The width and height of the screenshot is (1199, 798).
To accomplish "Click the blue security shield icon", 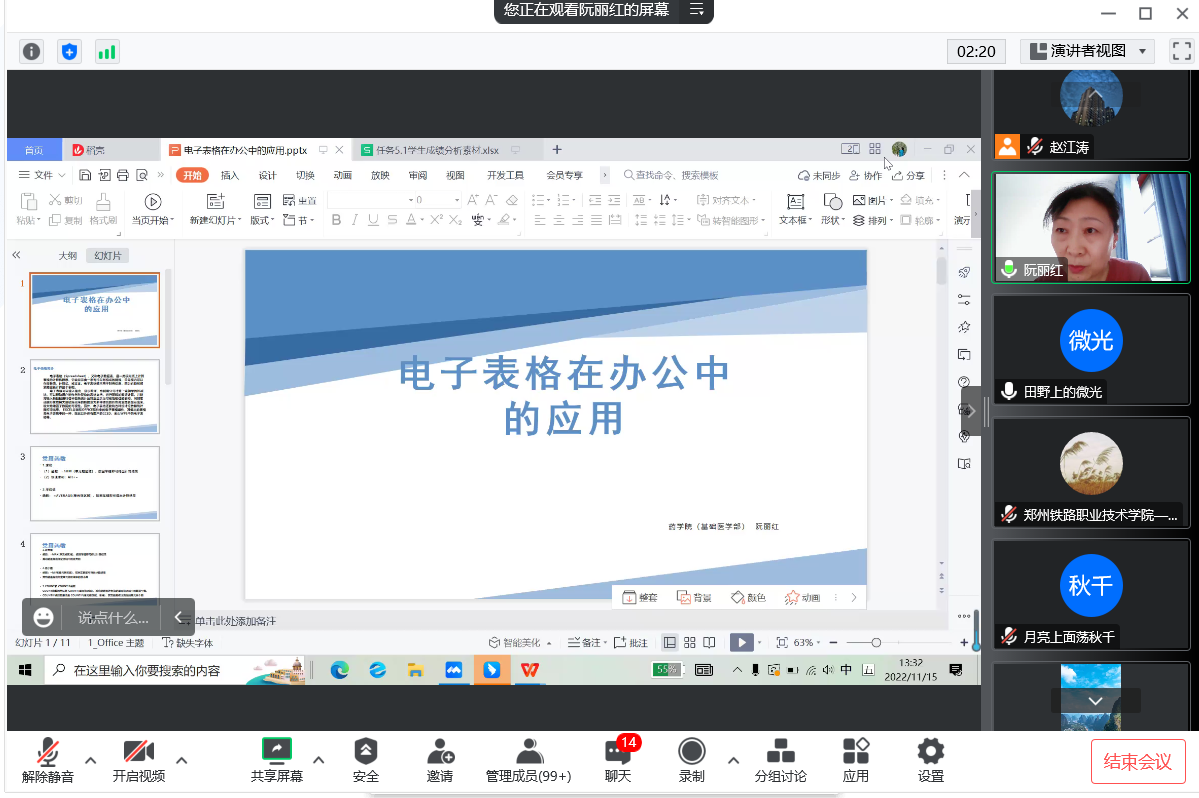I will pos(70,52).
